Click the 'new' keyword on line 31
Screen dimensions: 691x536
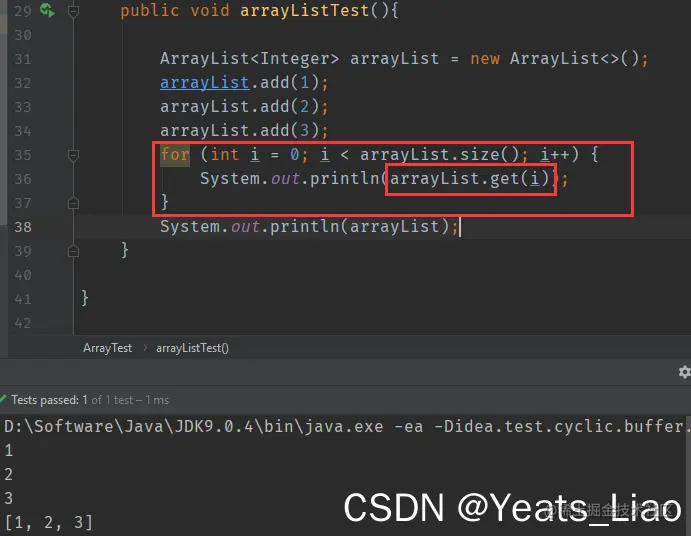pos(485,59)
